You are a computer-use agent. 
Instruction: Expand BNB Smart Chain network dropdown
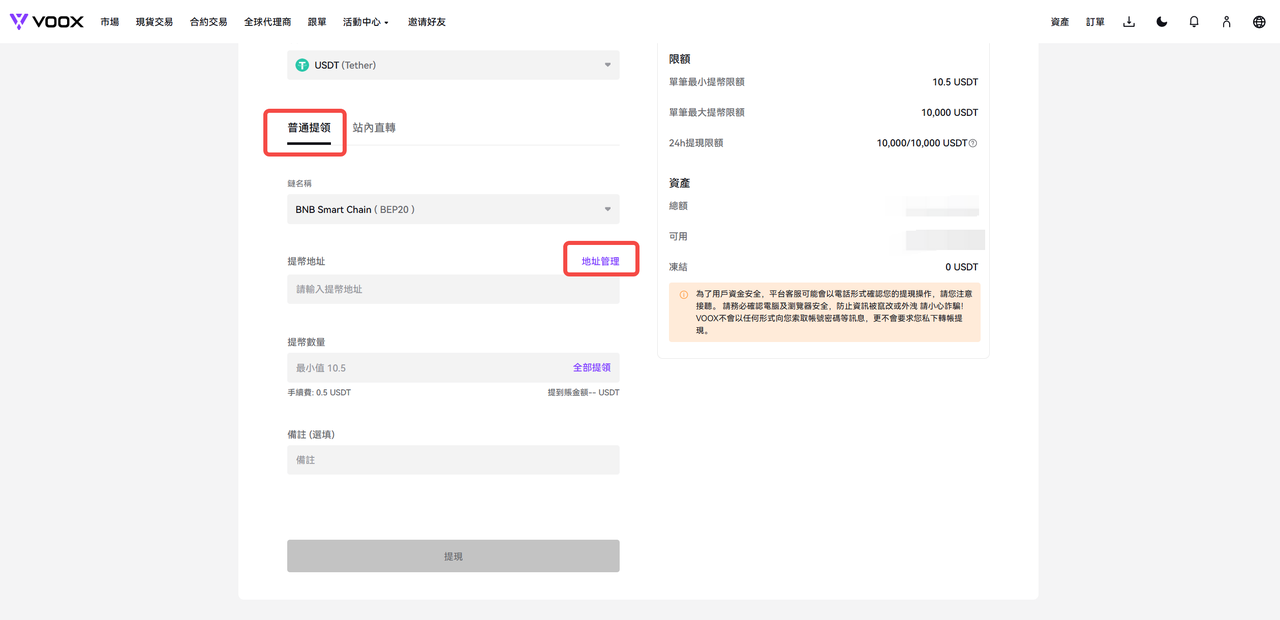[x=453, y=209]
